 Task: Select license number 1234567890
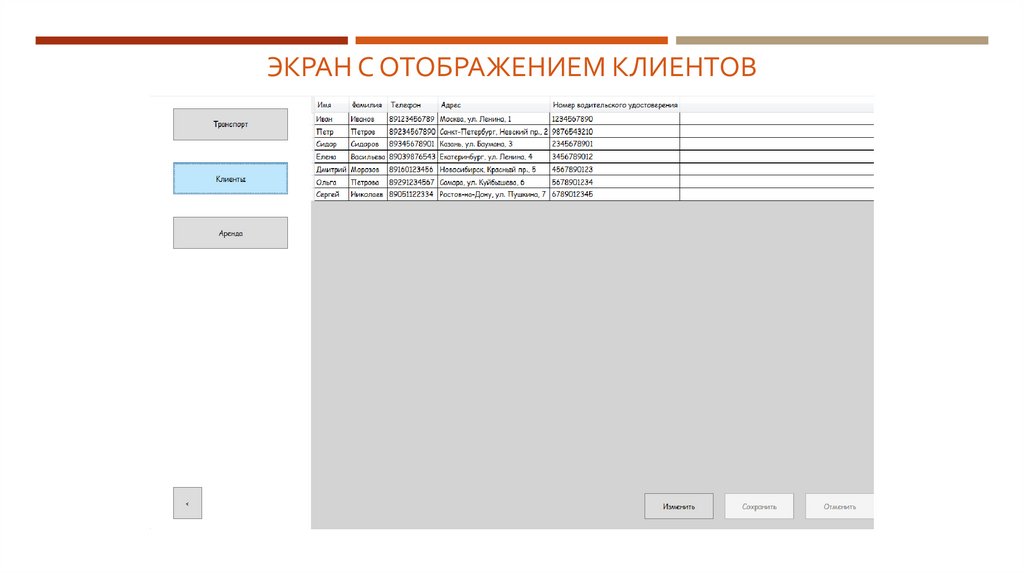coord(615,119)
